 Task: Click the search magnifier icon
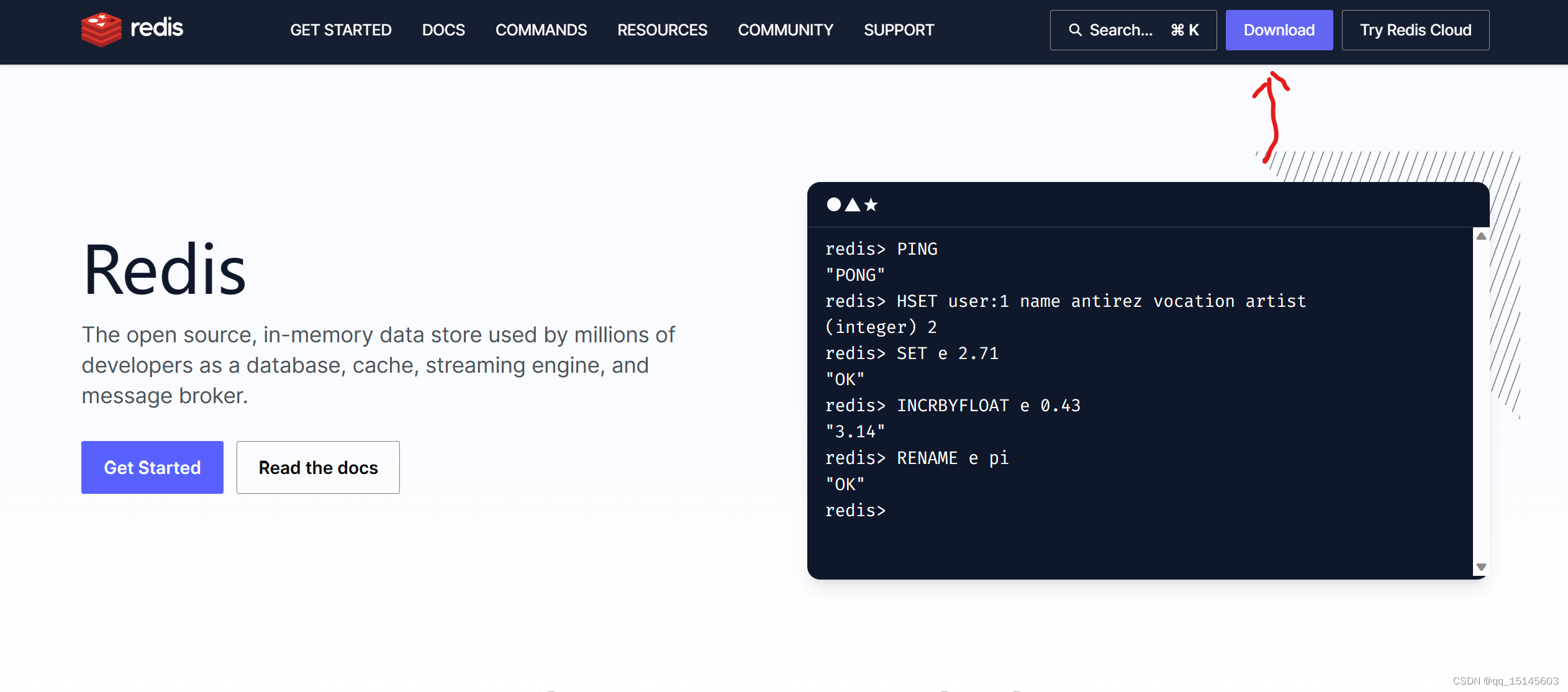coord(1075,30)
